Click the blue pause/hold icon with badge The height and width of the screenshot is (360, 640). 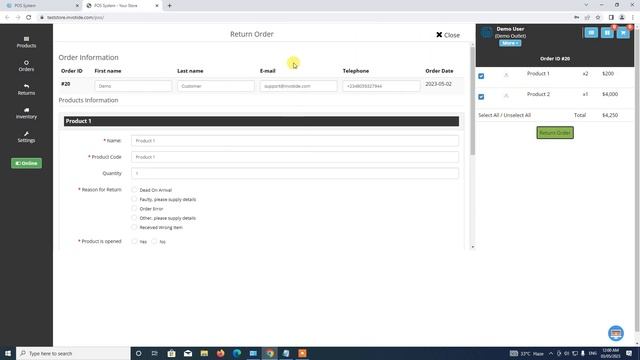click(x=607, y=33)
